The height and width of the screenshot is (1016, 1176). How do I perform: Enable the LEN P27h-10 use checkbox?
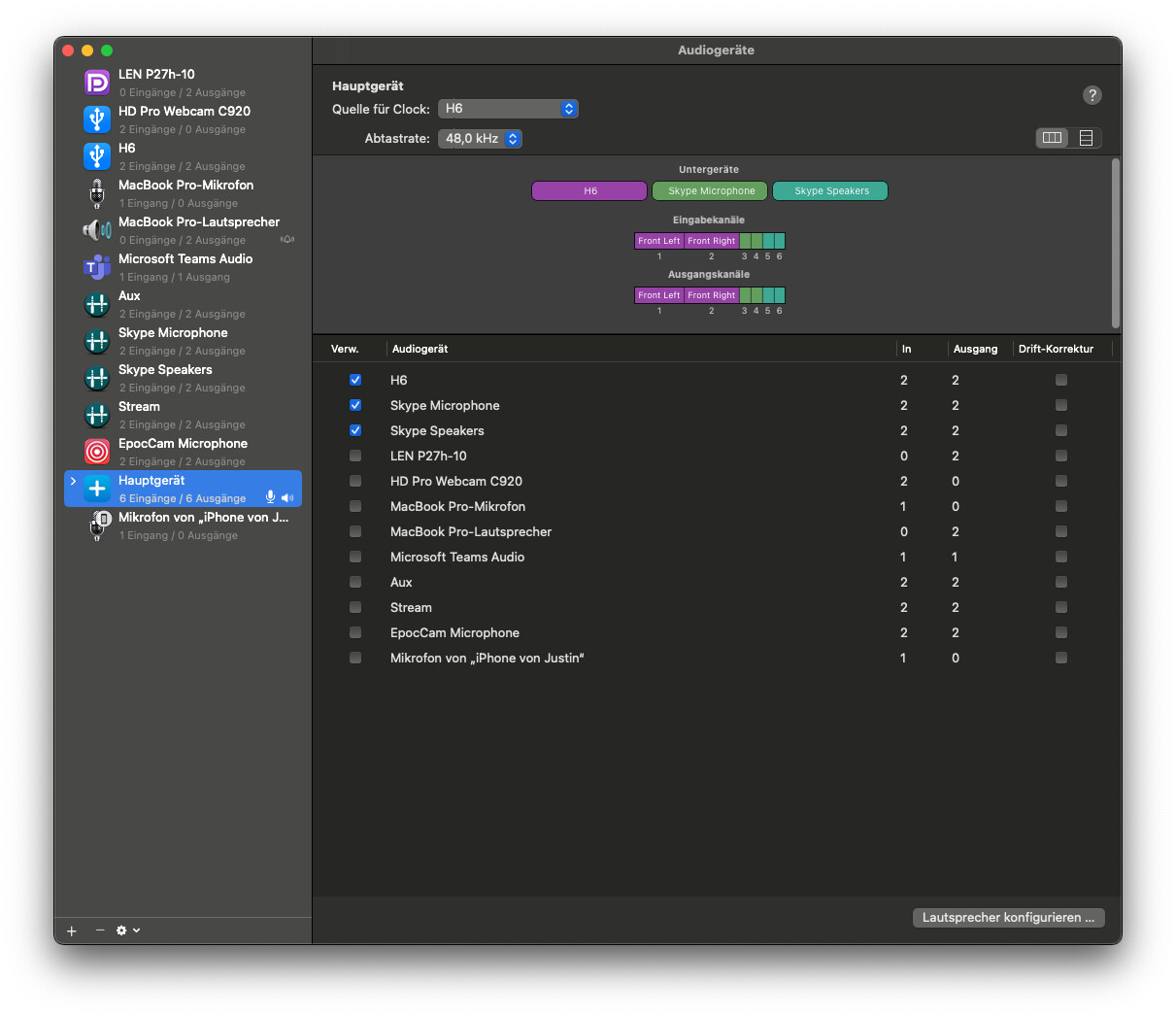pyautogui.click(x=355, y=456)
